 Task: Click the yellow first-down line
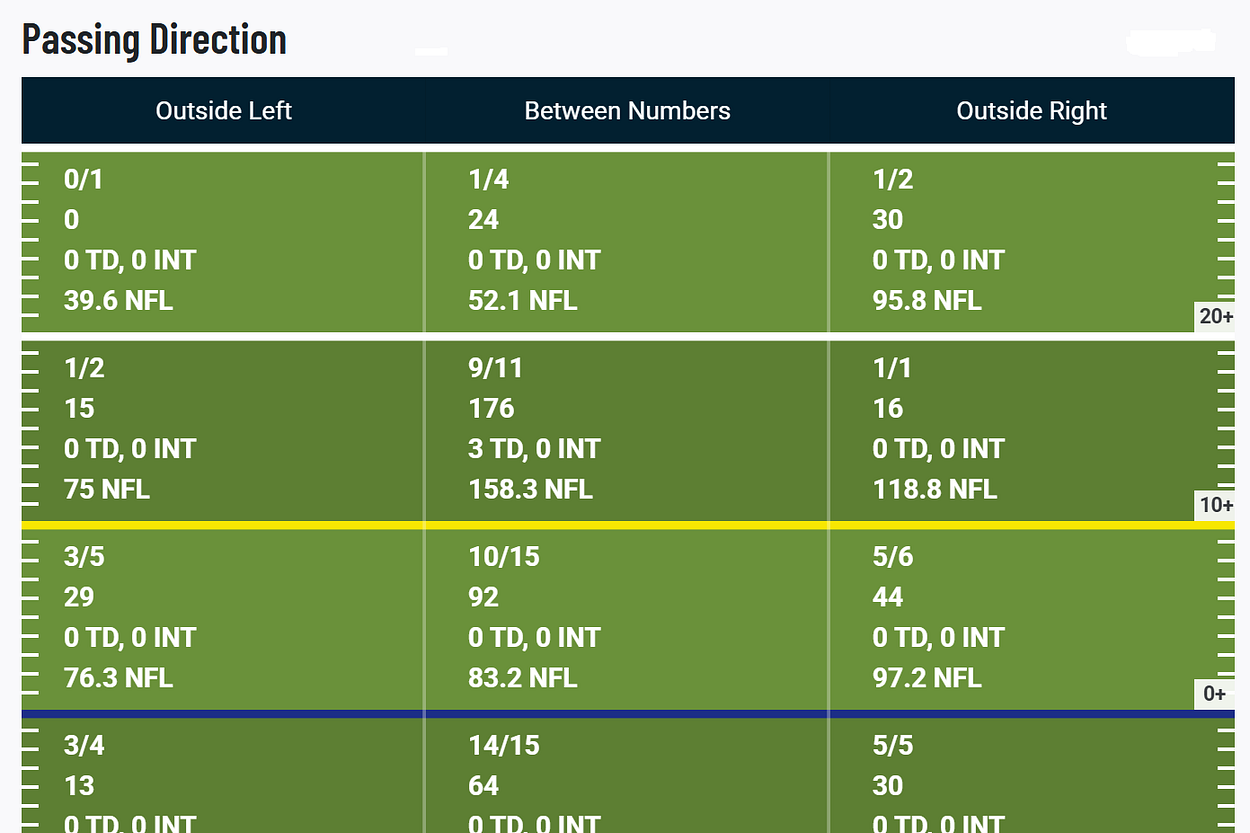click(628, 525)
